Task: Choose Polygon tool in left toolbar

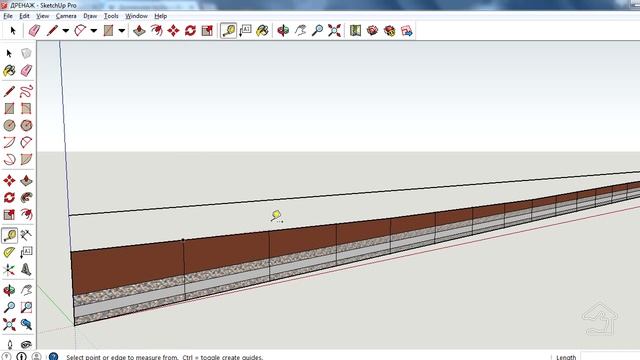Action: pos(26,125)
